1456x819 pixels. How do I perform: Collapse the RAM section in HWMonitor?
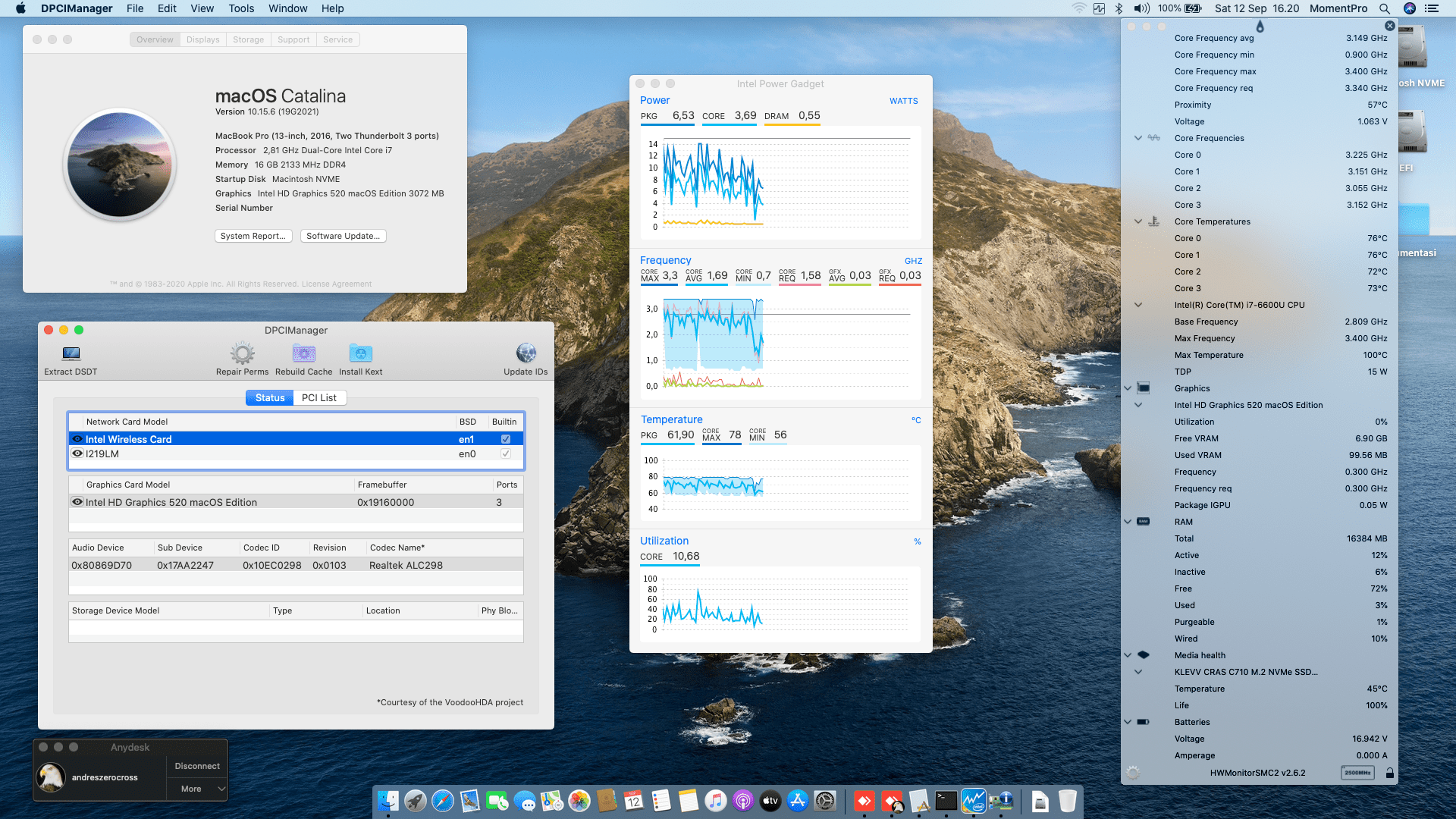point(1128,522)
